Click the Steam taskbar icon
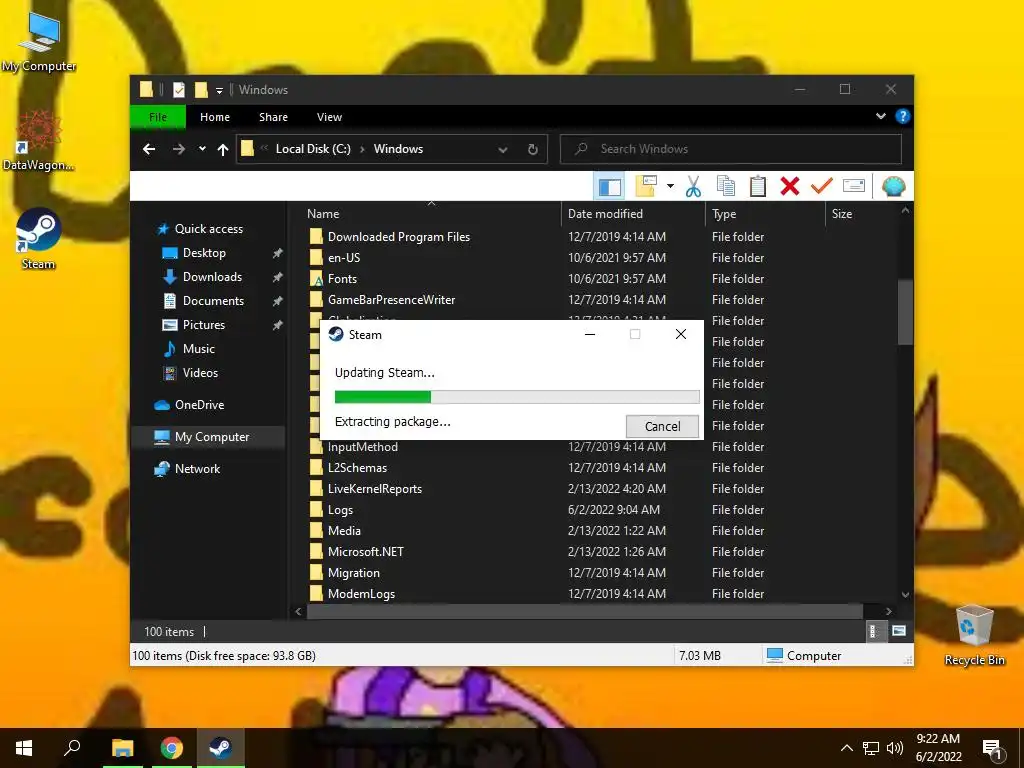 (x=221, y=748)
